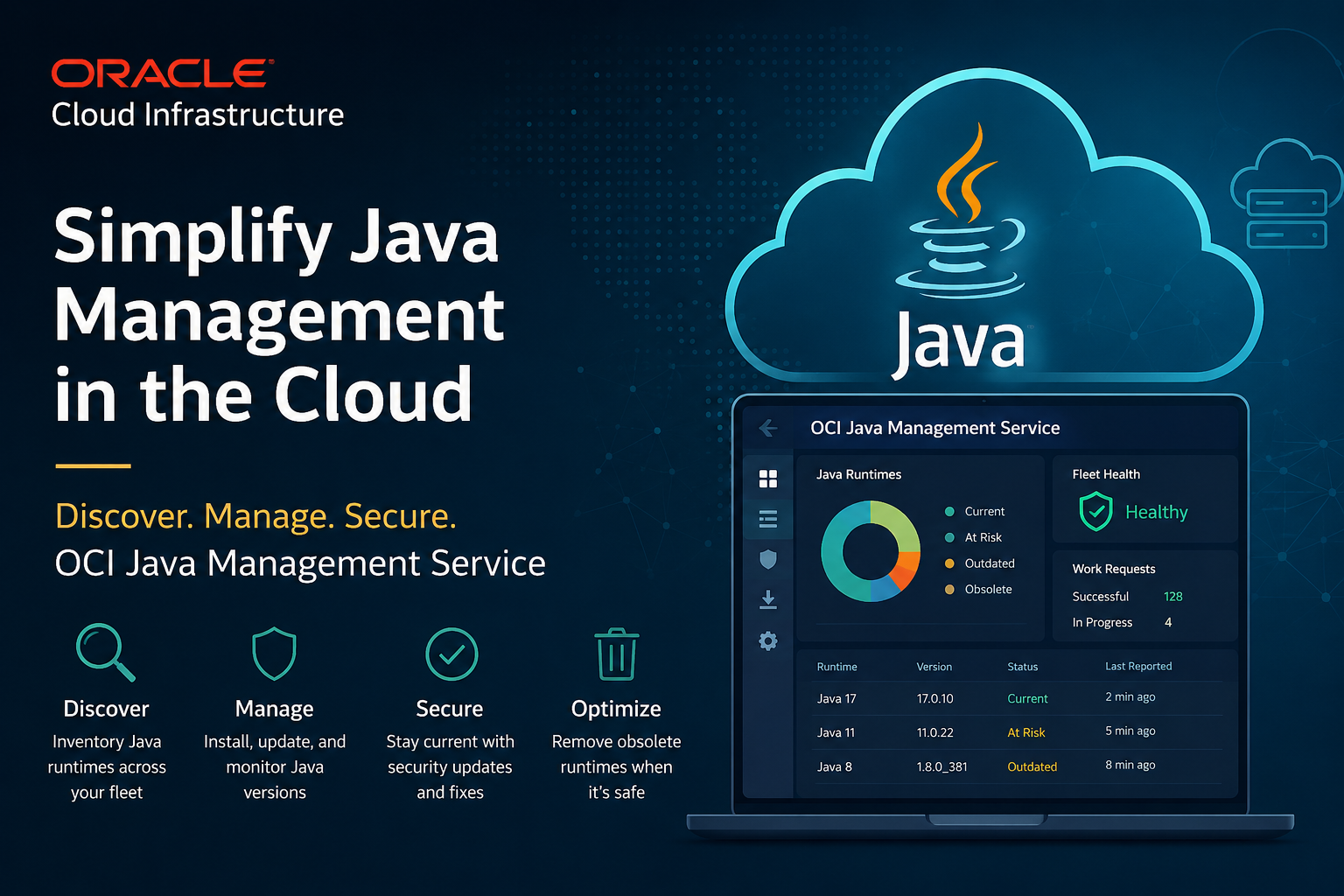
Task: Click the Version column header
Action: (x=934, y=667)
